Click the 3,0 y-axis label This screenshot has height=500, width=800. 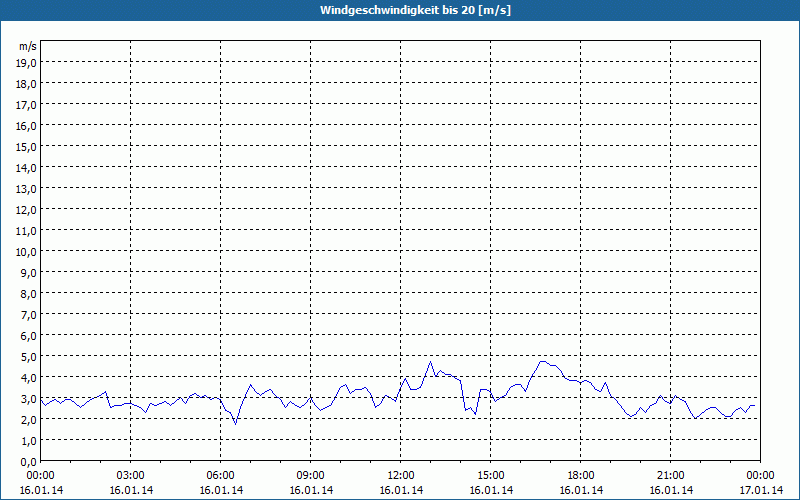click(30, 398)
